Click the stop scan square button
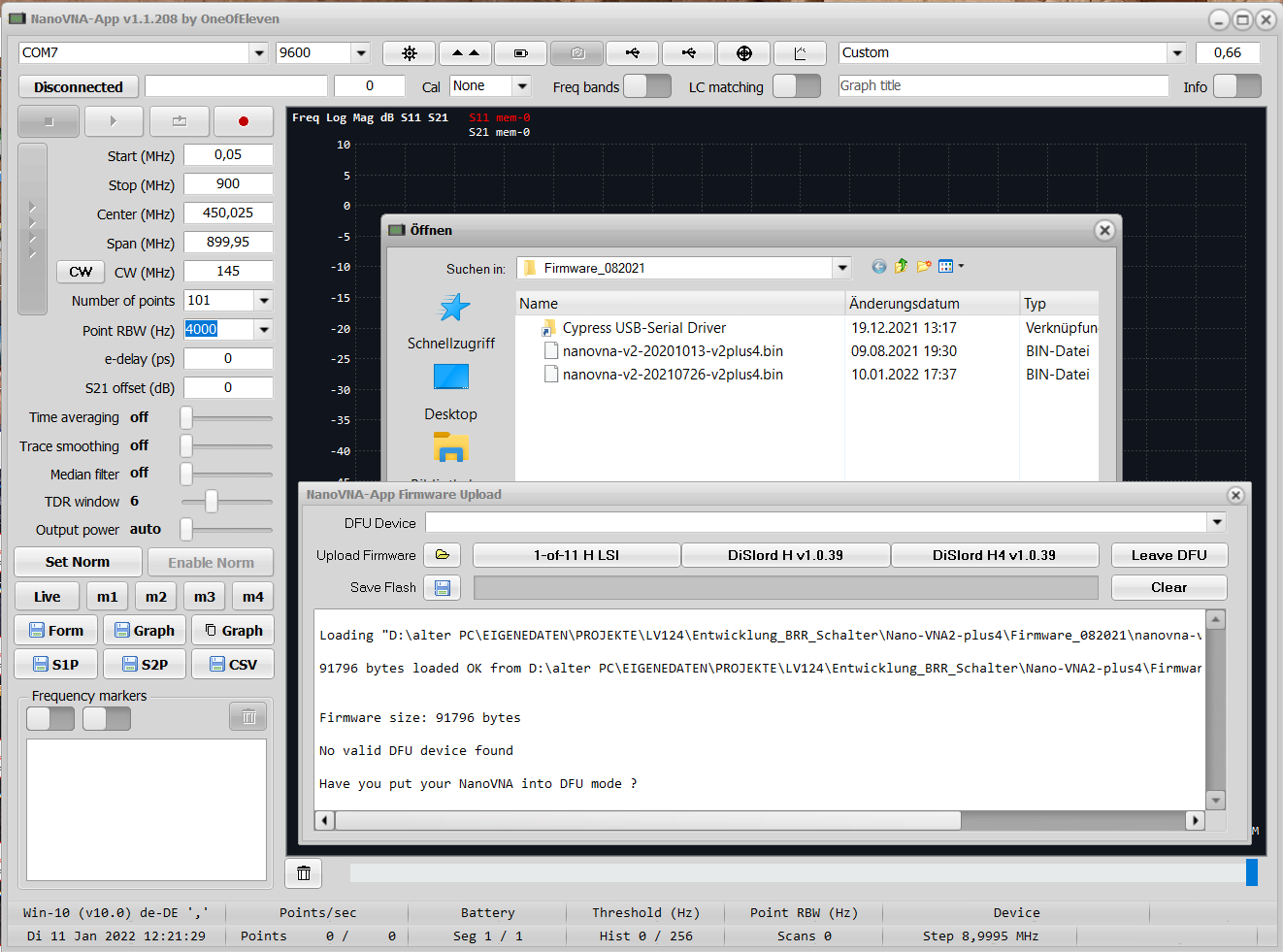The image size is (1283, 952). click(x=48, y=121)
